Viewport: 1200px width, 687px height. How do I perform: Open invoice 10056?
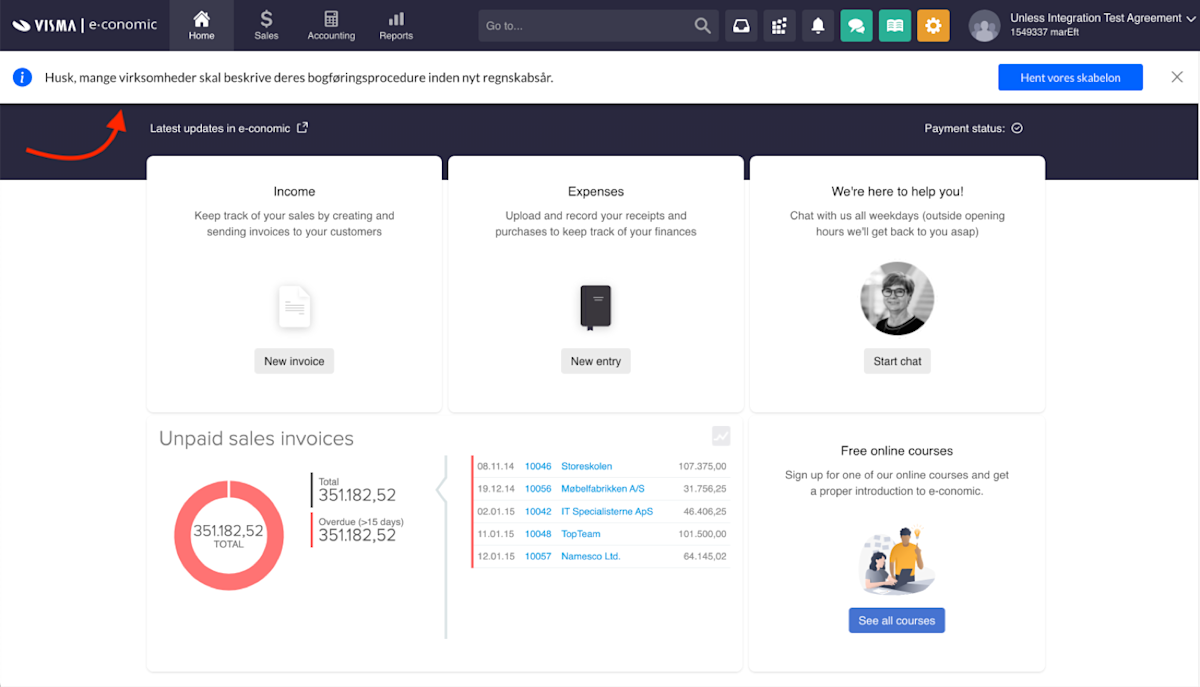pos(538,489)
